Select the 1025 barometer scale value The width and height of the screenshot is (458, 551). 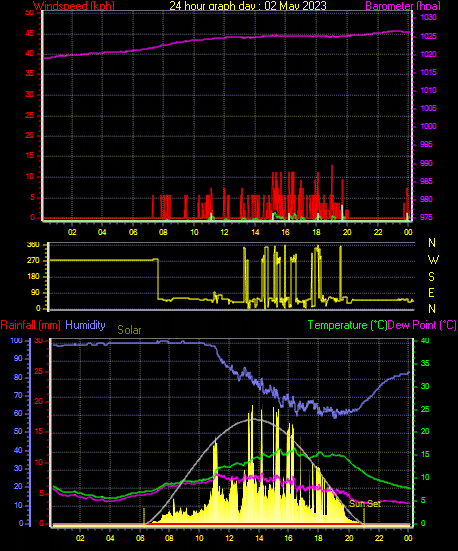[428, 36]
